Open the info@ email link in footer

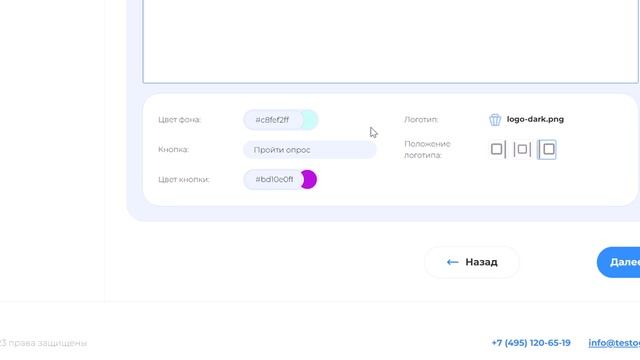(x=614, y=343)
